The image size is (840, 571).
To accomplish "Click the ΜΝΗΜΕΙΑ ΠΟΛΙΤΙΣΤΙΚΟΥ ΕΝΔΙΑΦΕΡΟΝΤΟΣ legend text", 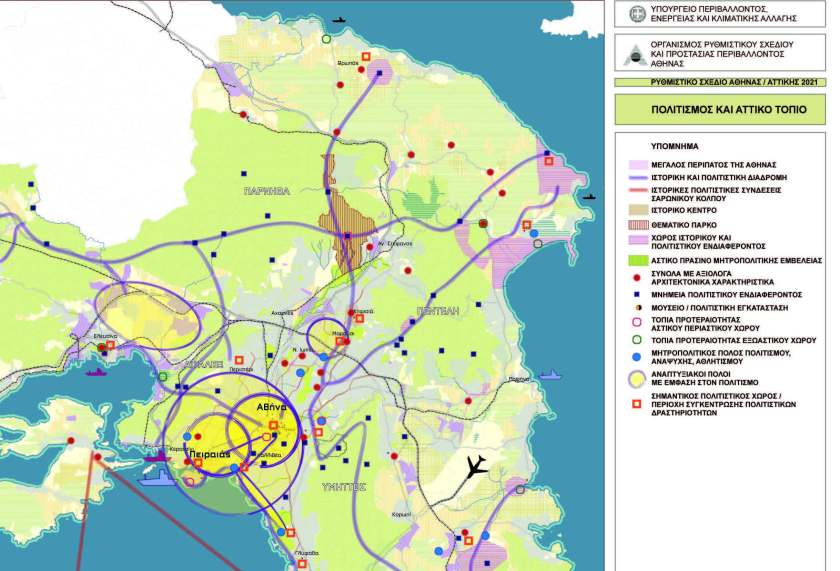I will 726,295.
